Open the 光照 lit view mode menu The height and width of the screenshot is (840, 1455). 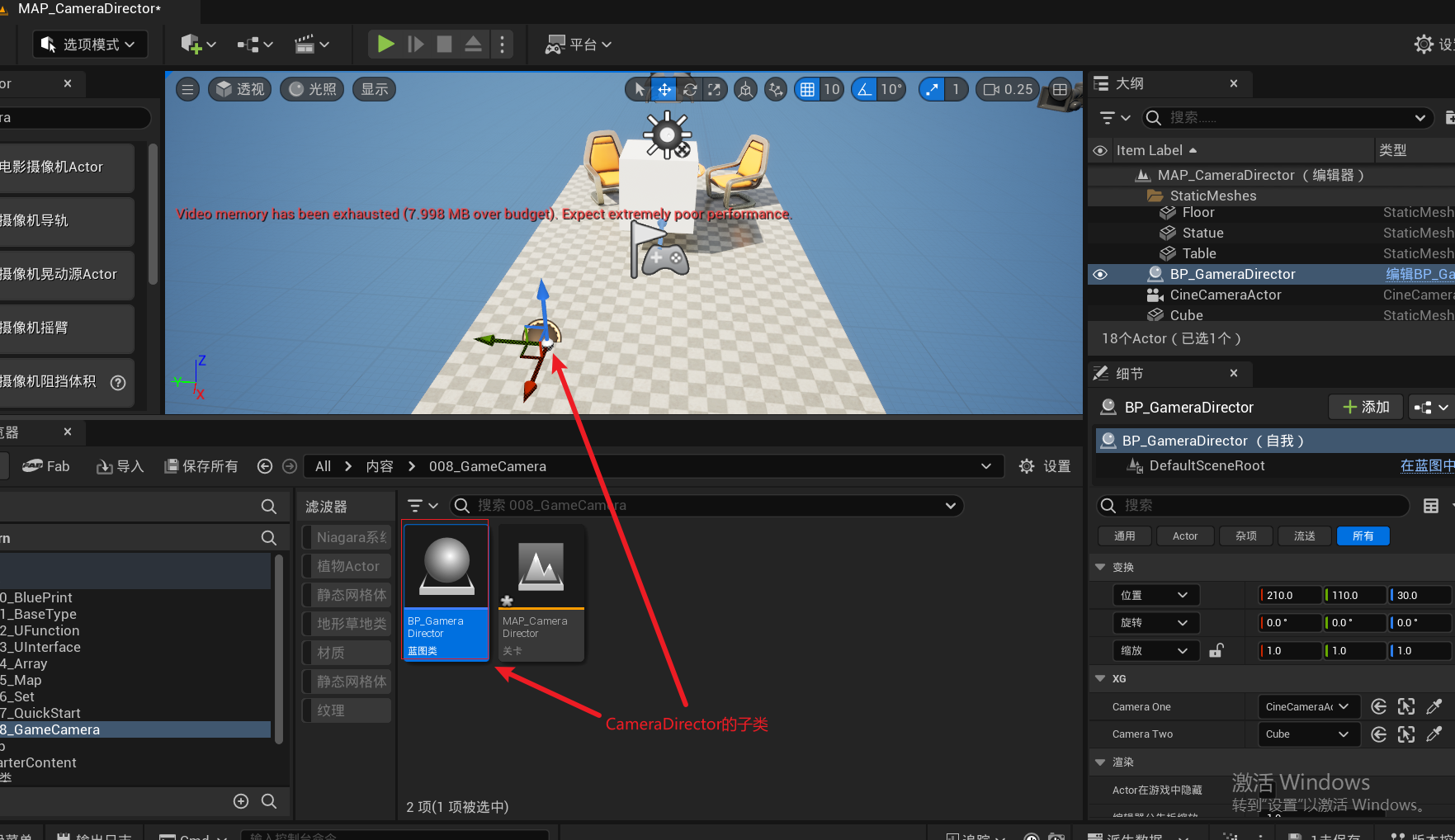pyautogui.click(x=313, y=89)
